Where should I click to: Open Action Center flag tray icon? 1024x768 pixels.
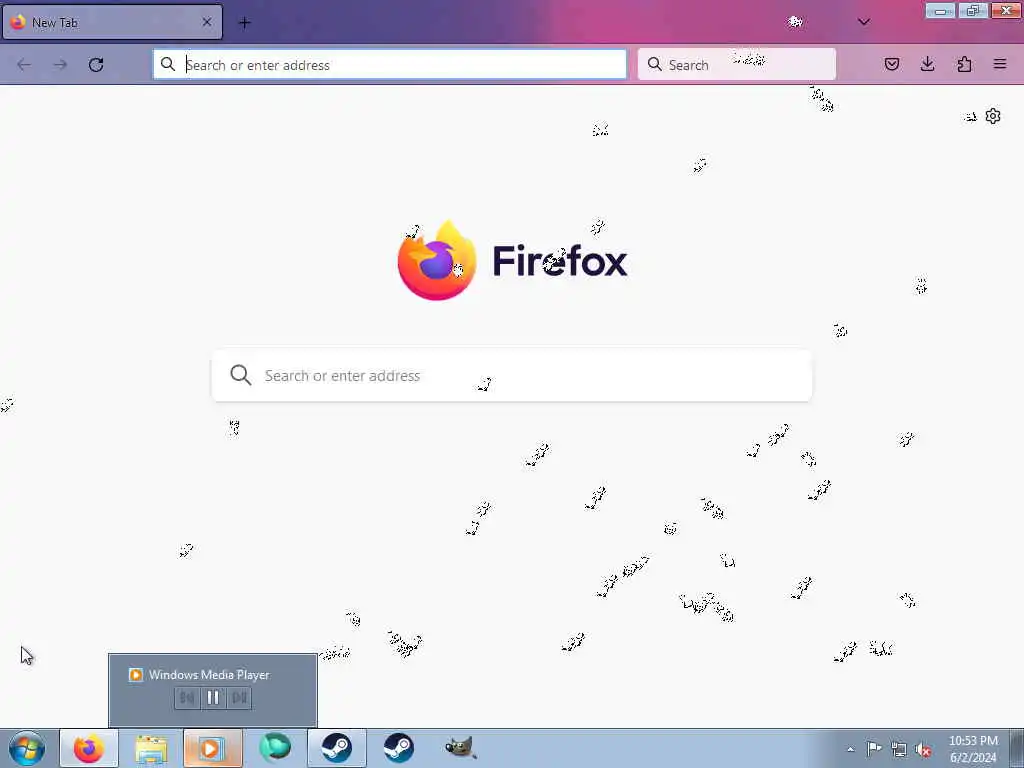(874, 749)
